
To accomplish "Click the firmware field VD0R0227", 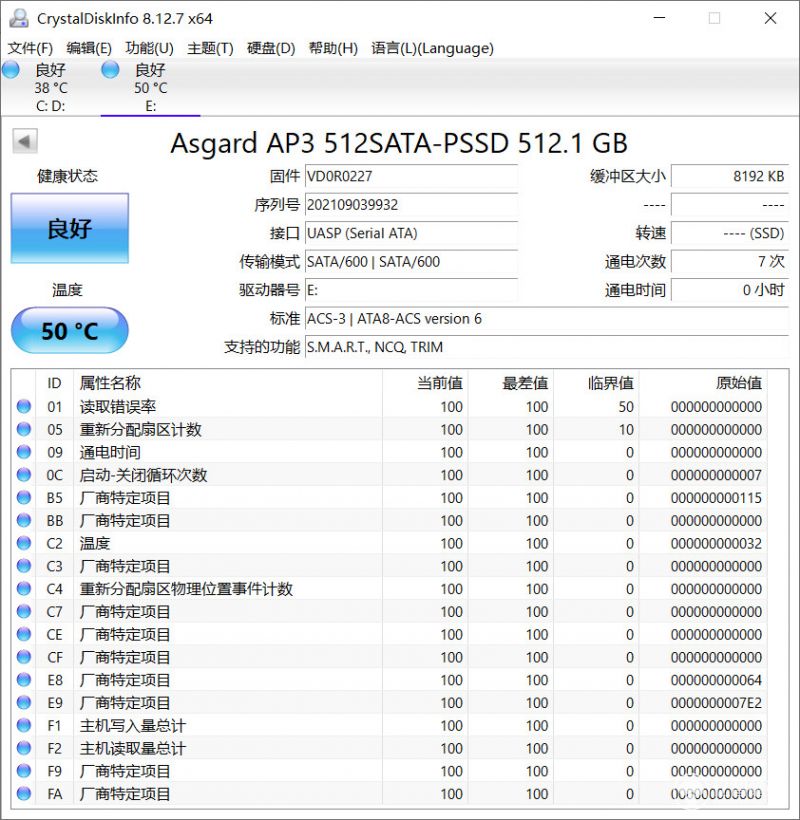I will coord(411,176).
